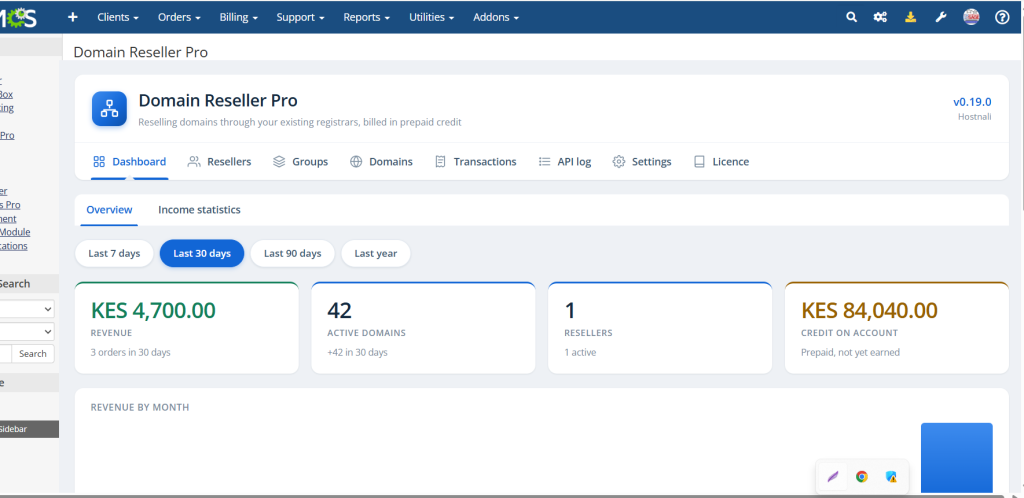This screenshot has height=498, width=1024.
Task: Click the Dashboard grid icon
Action: click(x=99, y=161)
